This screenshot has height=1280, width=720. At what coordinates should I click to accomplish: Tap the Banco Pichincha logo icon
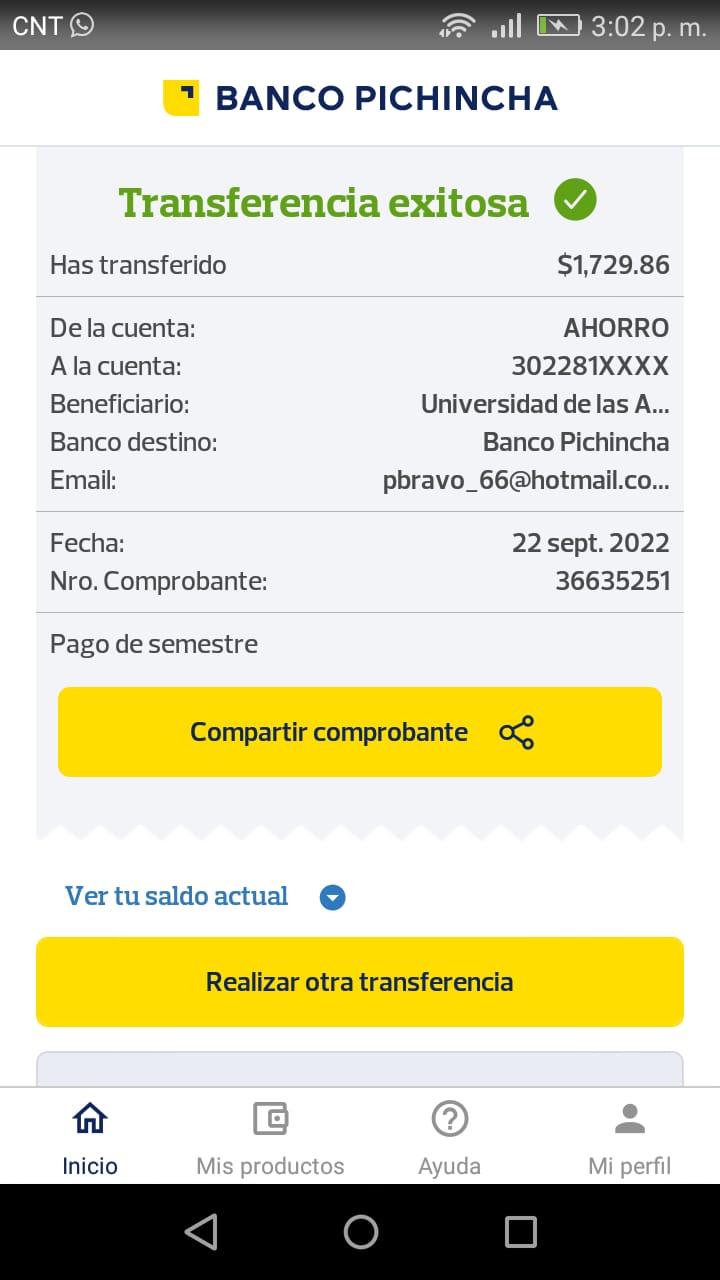click(x=181, y=98)
